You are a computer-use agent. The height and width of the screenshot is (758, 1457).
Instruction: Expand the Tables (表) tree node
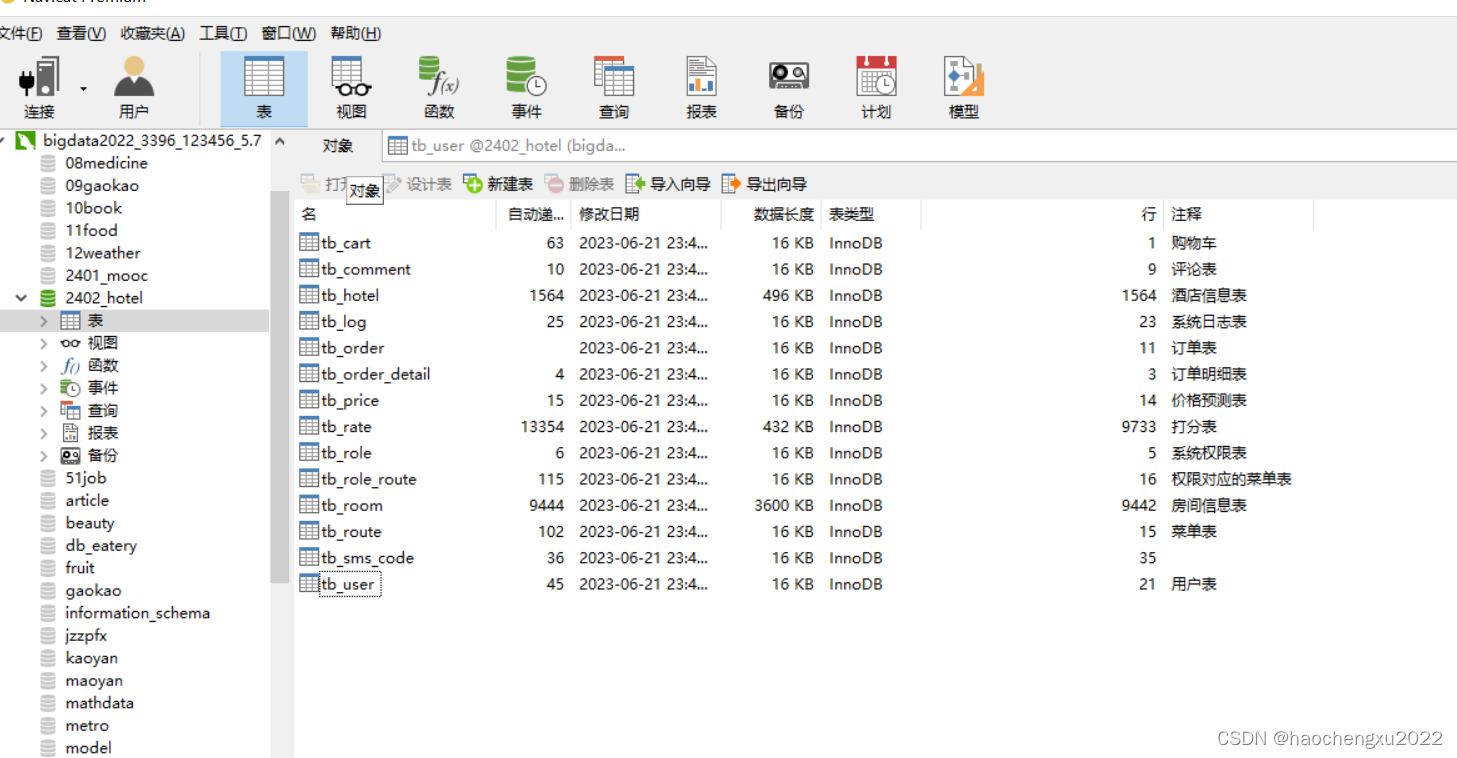point(43,321)
